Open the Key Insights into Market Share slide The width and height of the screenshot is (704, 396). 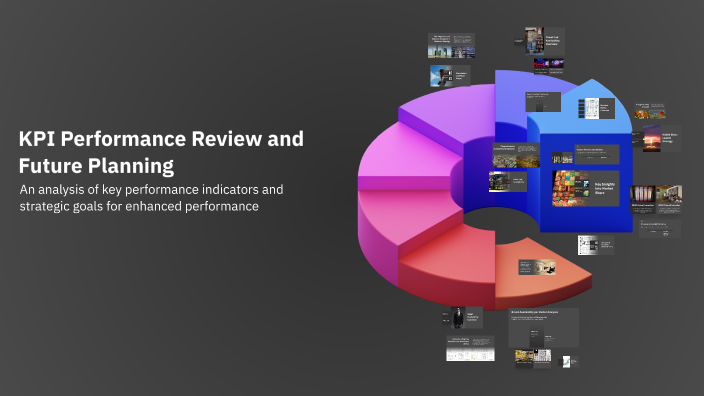click(585, 189)
